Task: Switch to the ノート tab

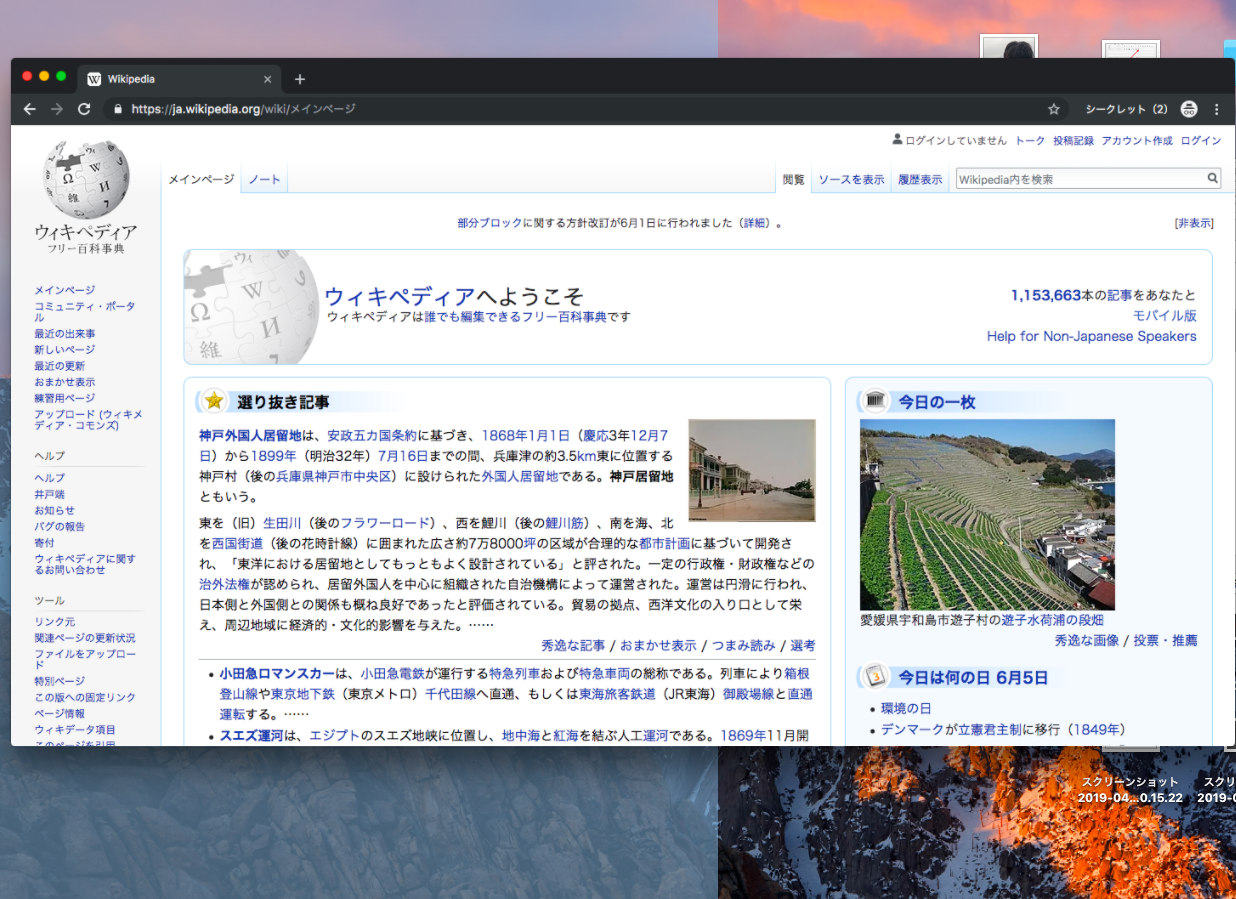Action: 264,180
